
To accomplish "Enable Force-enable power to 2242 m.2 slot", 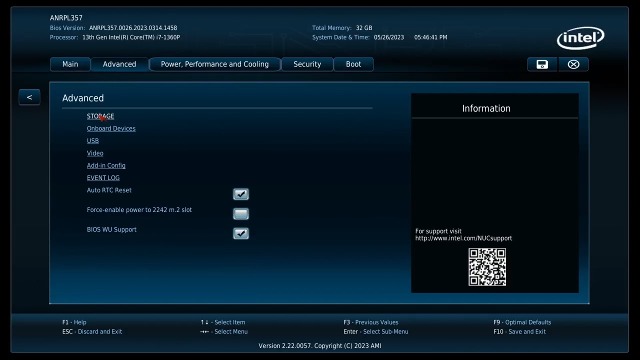I will click(241, 214).
